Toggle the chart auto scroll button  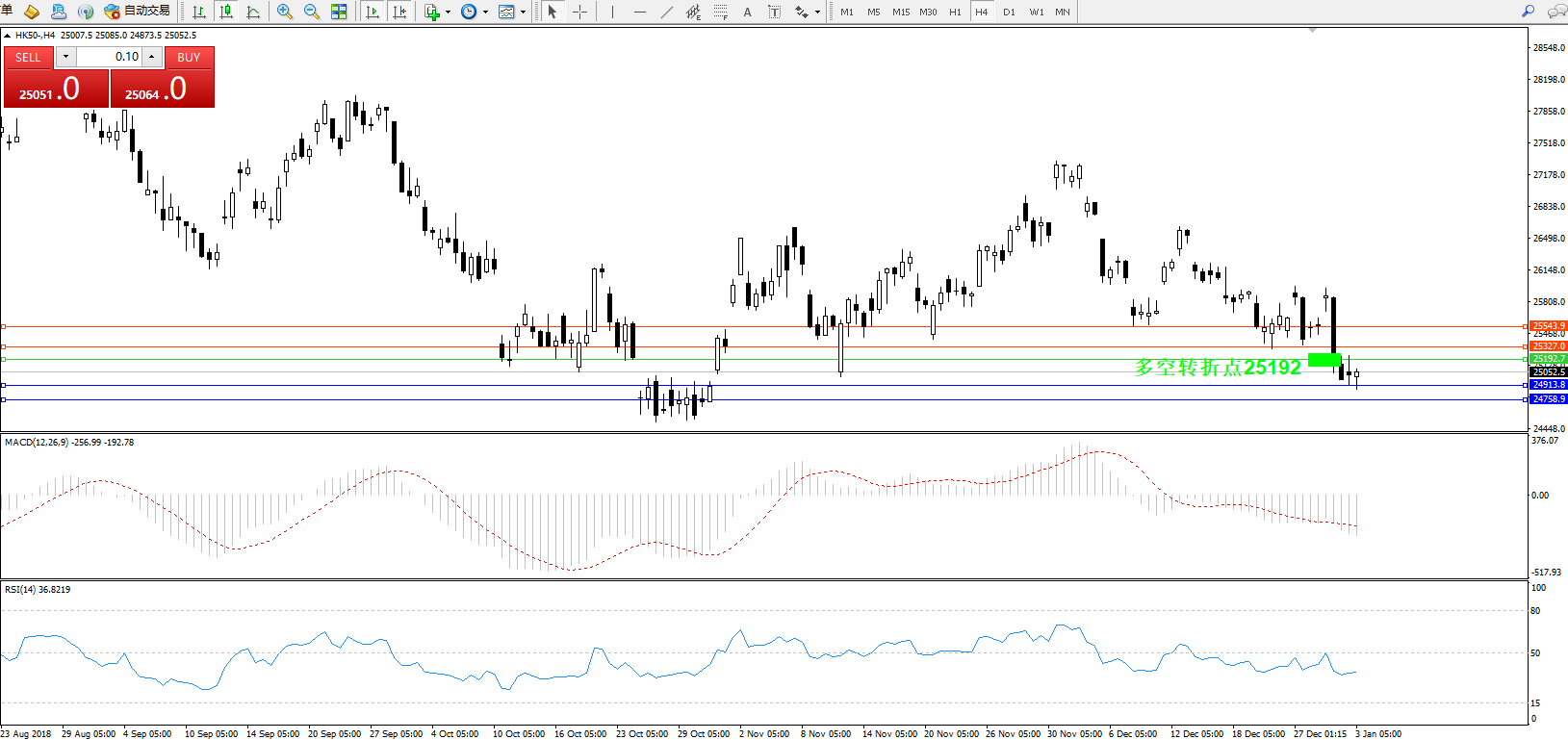click(373, 12)
